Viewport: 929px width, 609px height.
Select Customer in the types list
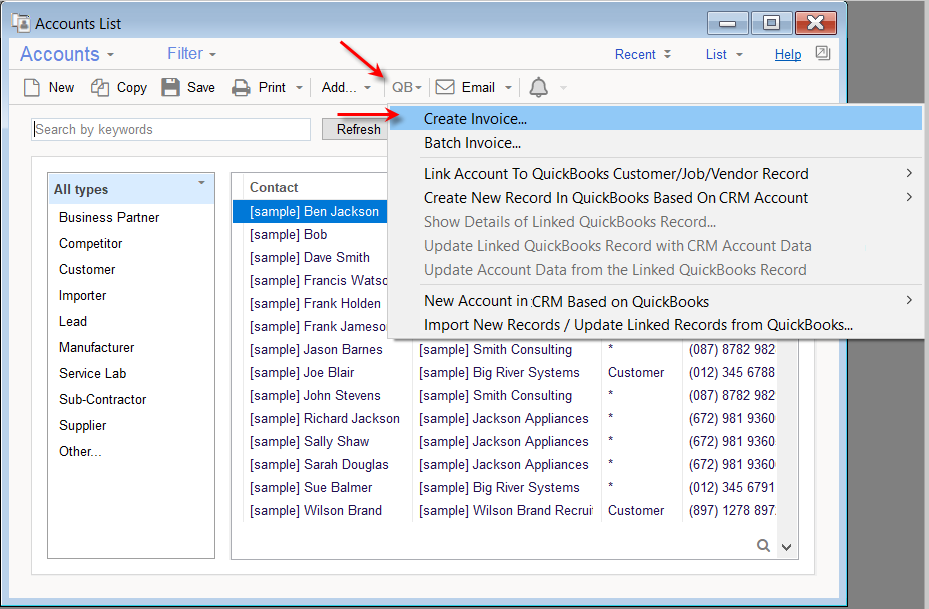click(87, 269)
